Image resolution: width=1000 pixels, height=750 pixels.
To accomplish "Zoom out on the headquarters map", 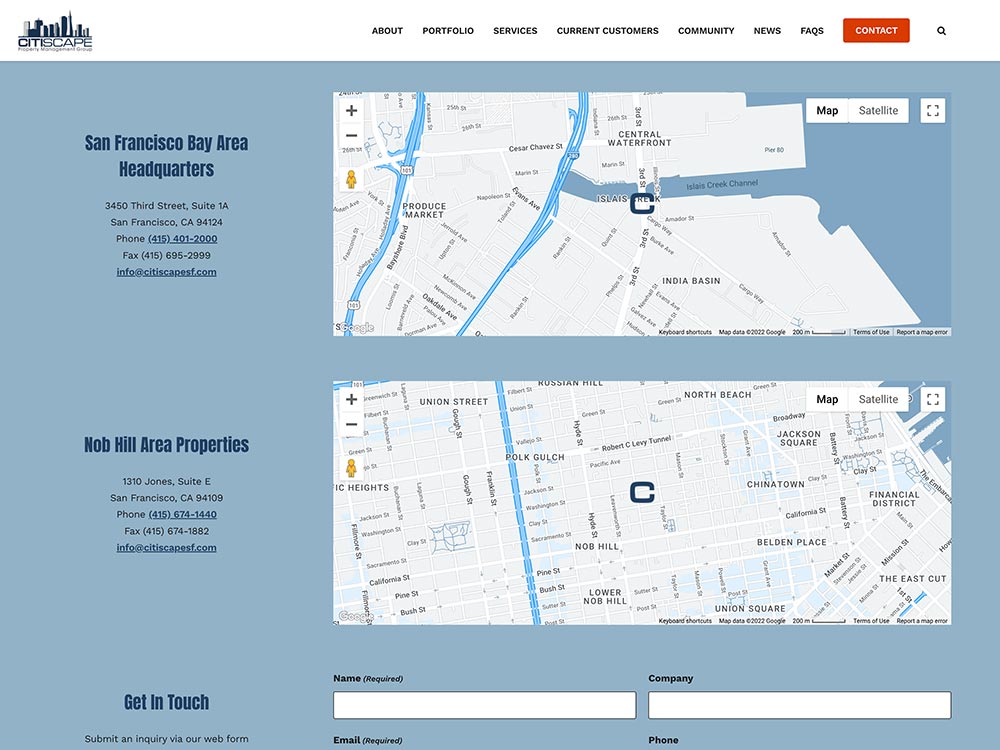I will point(351,135).
